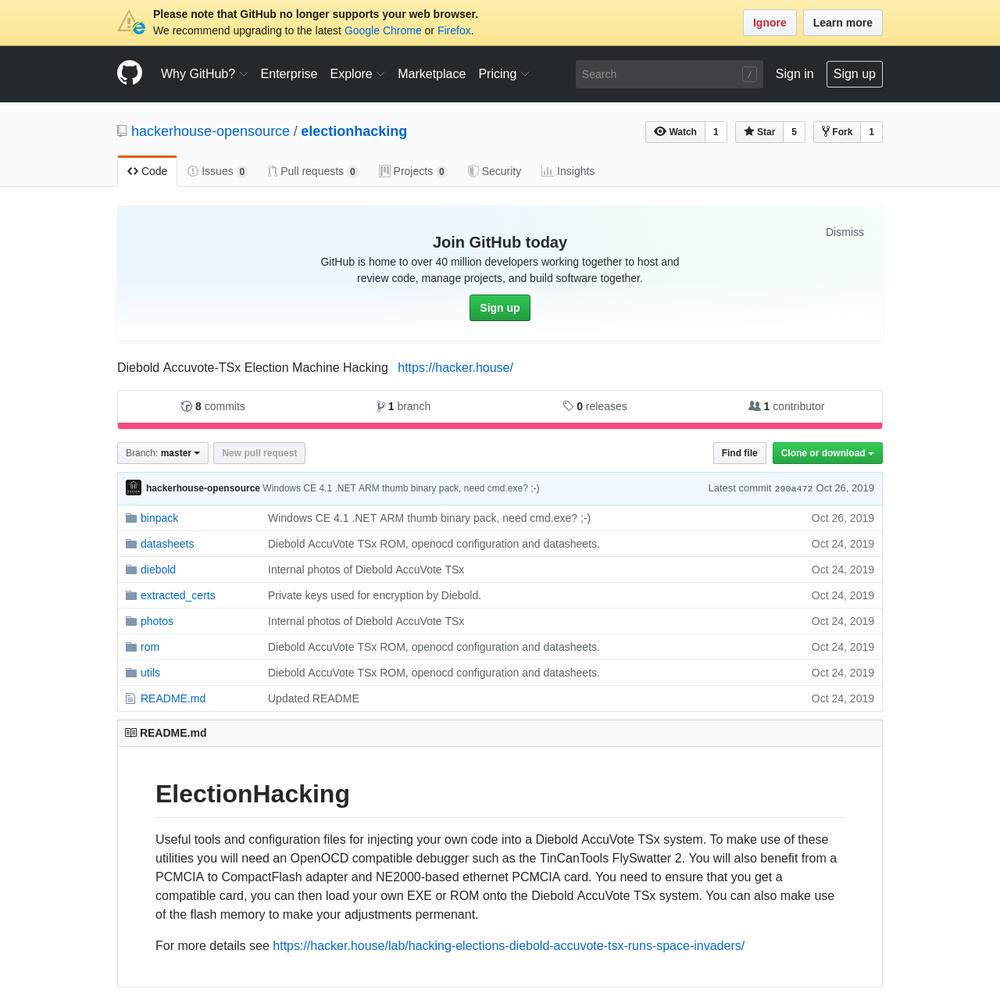Viewport: 1000px width, 1000px height.
Task: Click the photos folder icon
Action: click(131, 621)
